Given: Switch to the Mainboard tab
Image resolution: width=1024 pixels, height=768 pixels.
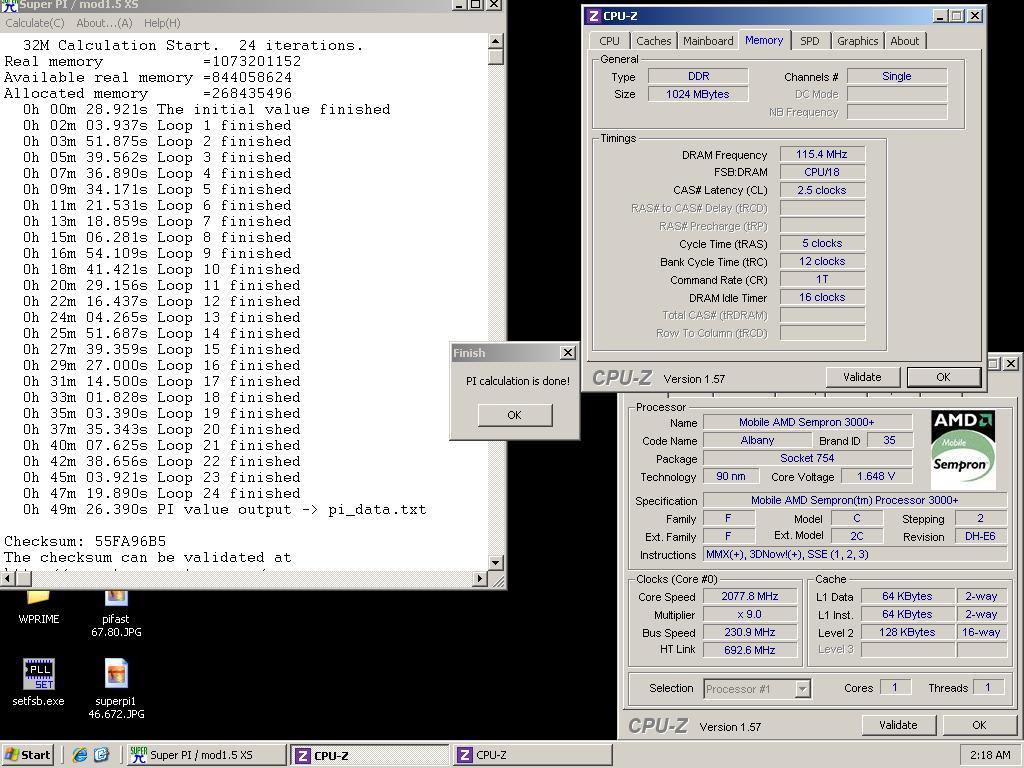Looking at the screenshot, I should pyautogui.click(x=708, y=40).
